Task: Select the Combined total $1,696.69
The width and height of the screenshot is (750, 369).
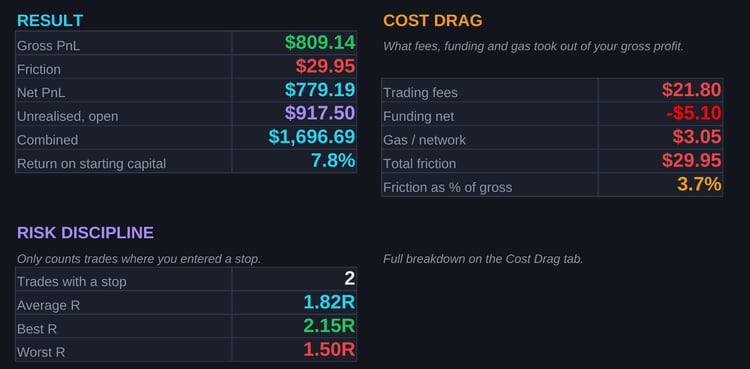Action: tap(312, 136)
